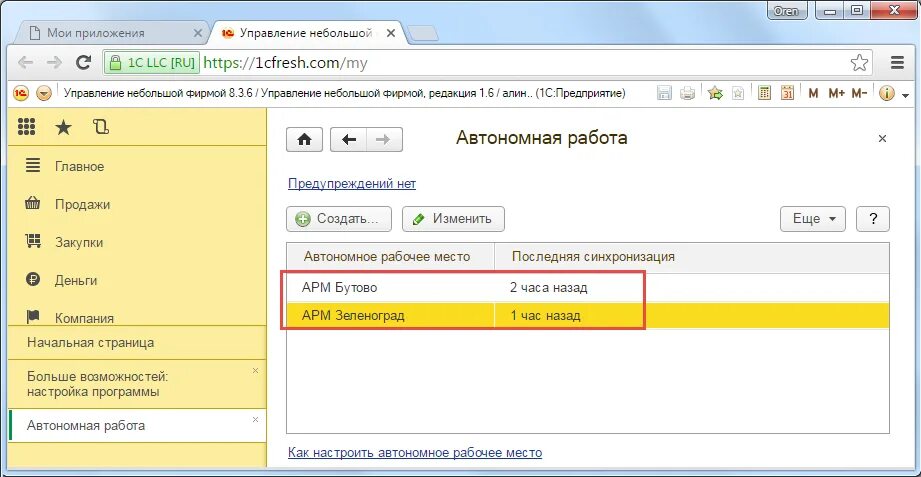Viewport: 921px width, 477px height.
Task: Close the Больше возможностей panel tab
Action: coord(255,370)
